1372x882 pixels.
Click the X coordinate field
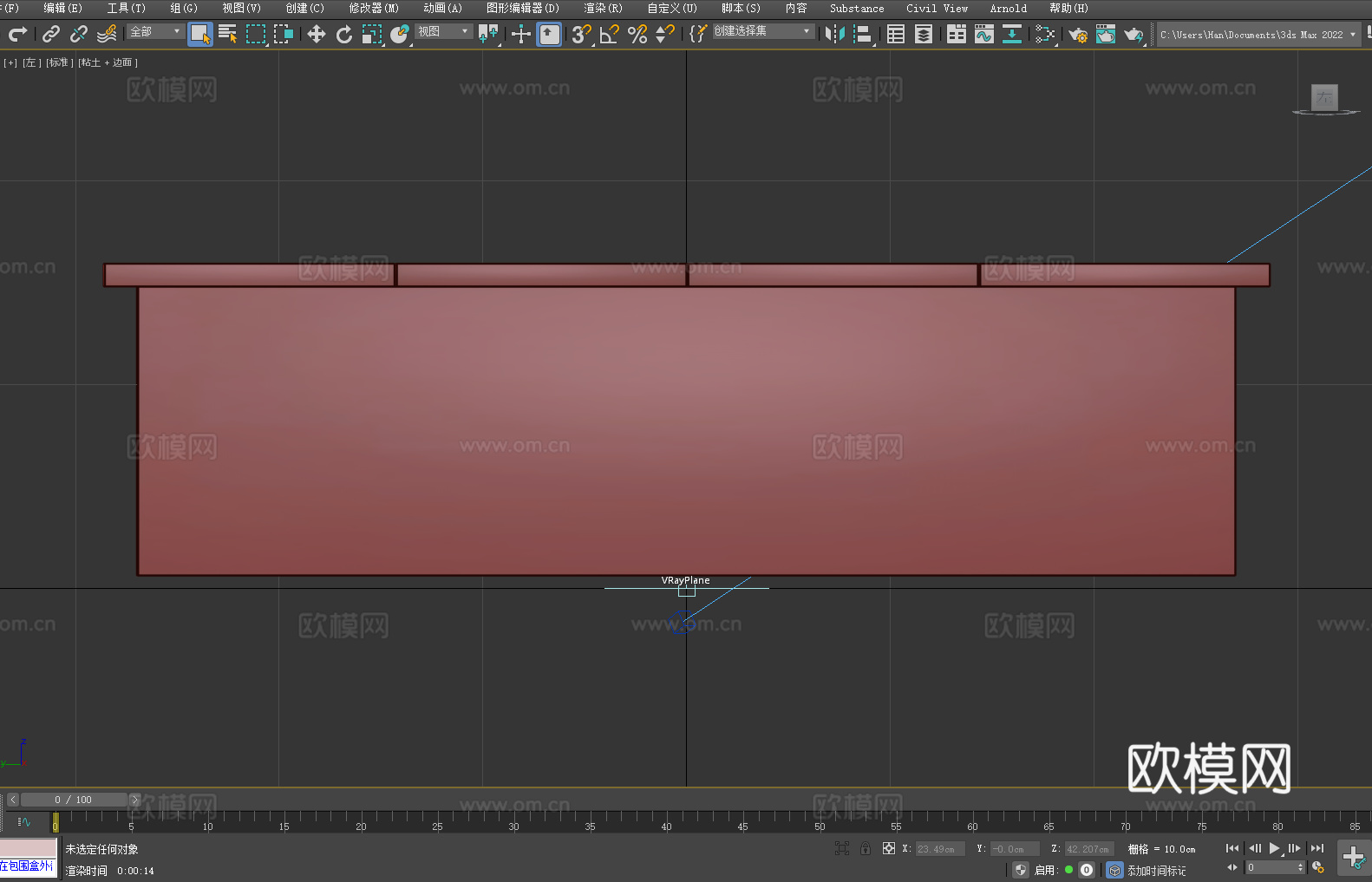point(940,849)
